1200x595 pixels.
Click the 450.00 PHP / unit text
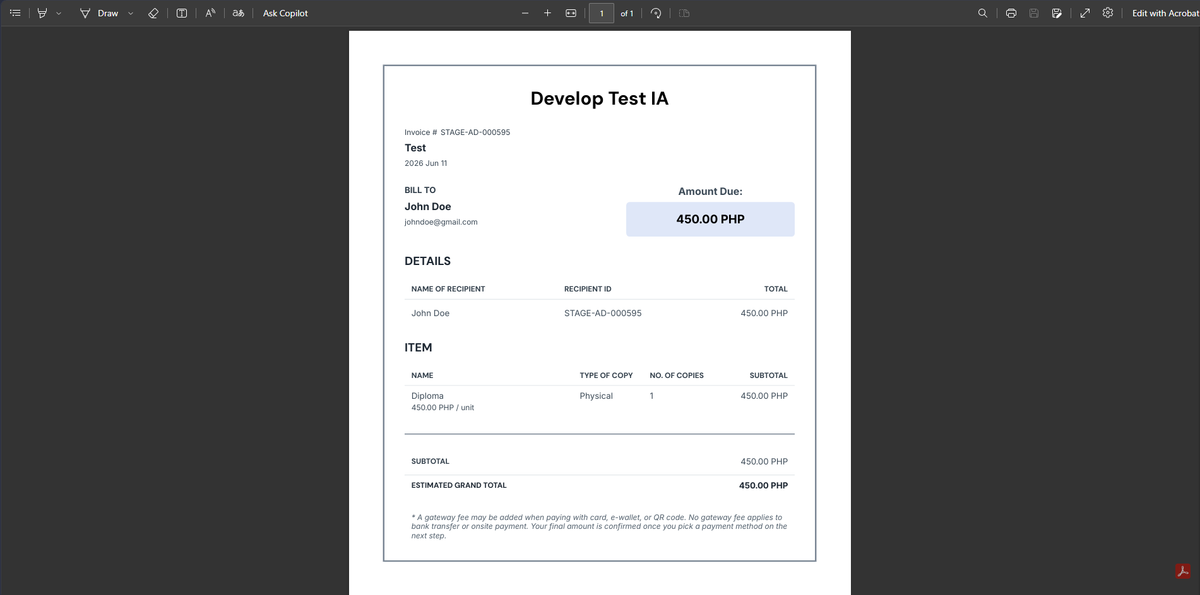tap(443, 408)
